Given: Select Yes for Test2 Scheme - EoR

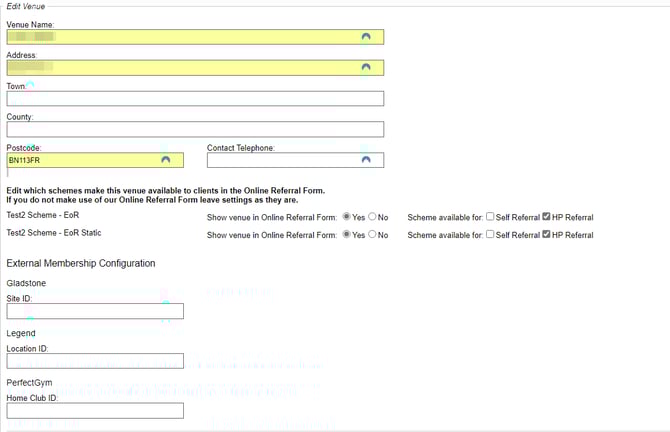Looking at the screenshot, I should 346,216.
